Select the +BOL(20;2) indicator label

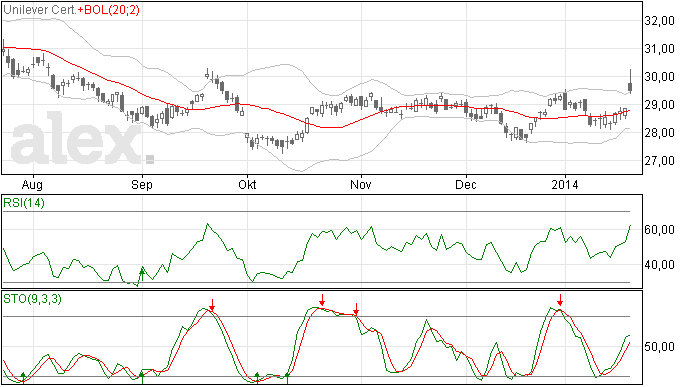[x=108, y=10]
